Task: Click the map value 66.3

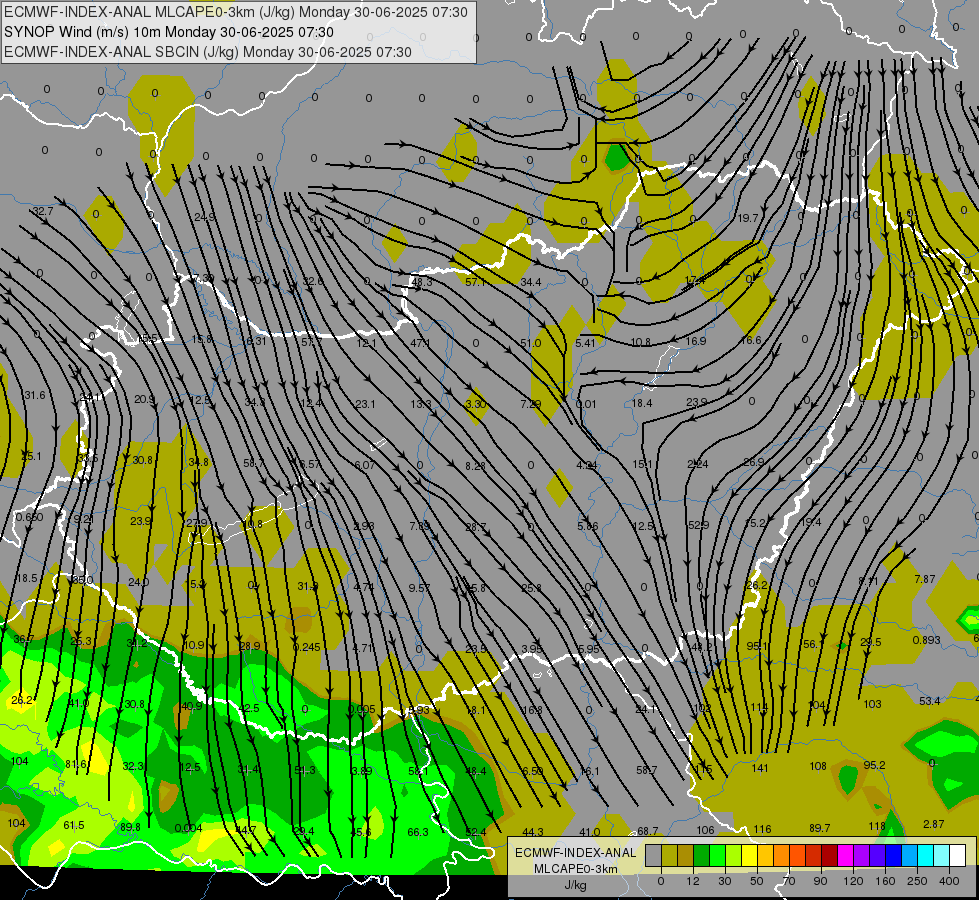Action: (x=418, y=832)
